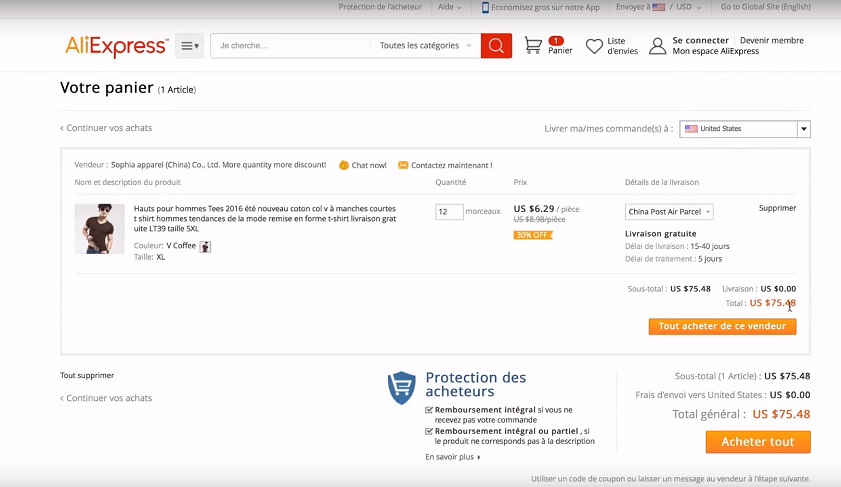Image resolution: width=841 pixels, height=487 pixels.
Task: Click the V Coffee color swatch thumbnail
Action: (205, 246)
